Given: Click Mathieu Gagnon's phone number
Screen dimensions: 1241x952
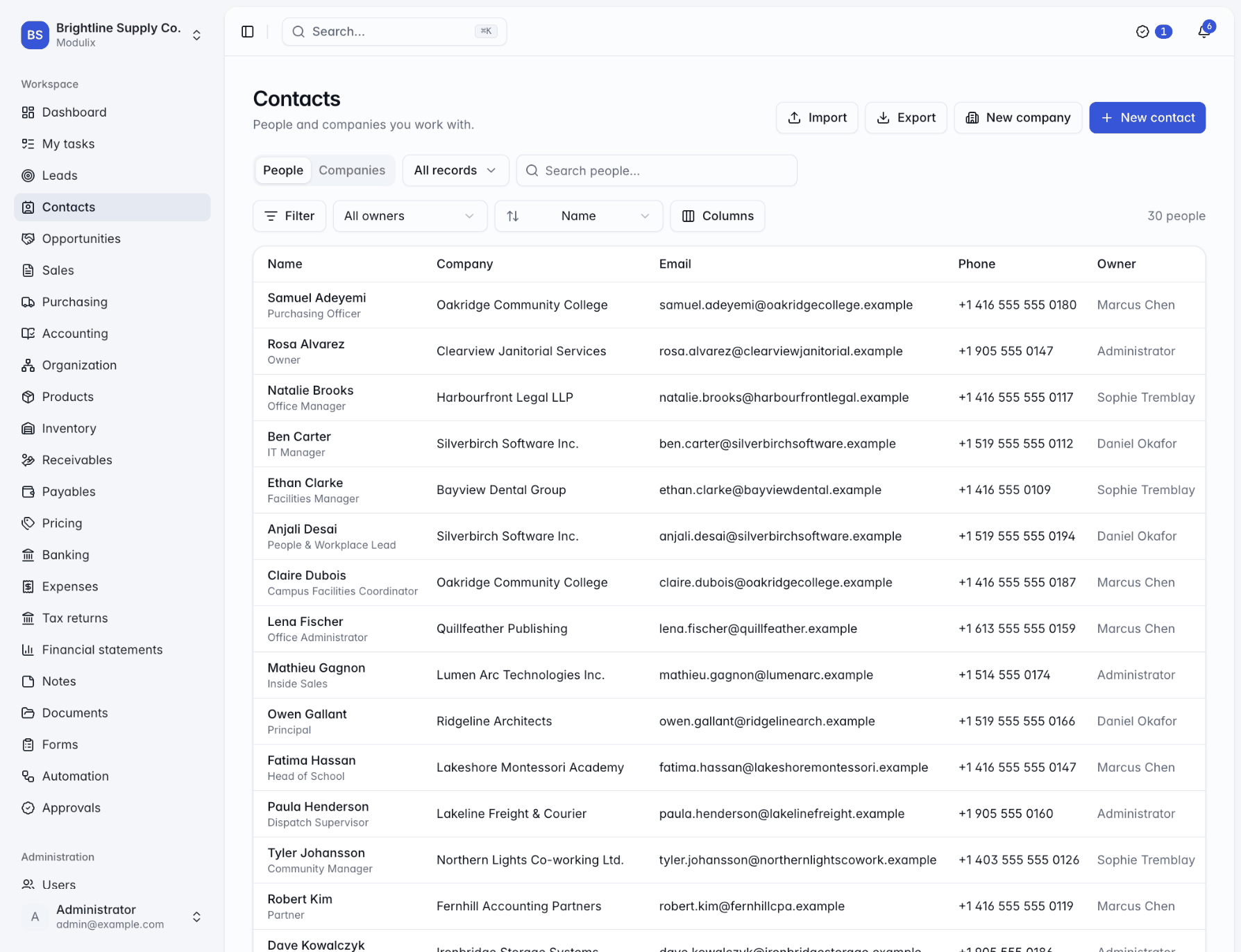Looking at the screenshot, I should click(x=1004, y=675).
